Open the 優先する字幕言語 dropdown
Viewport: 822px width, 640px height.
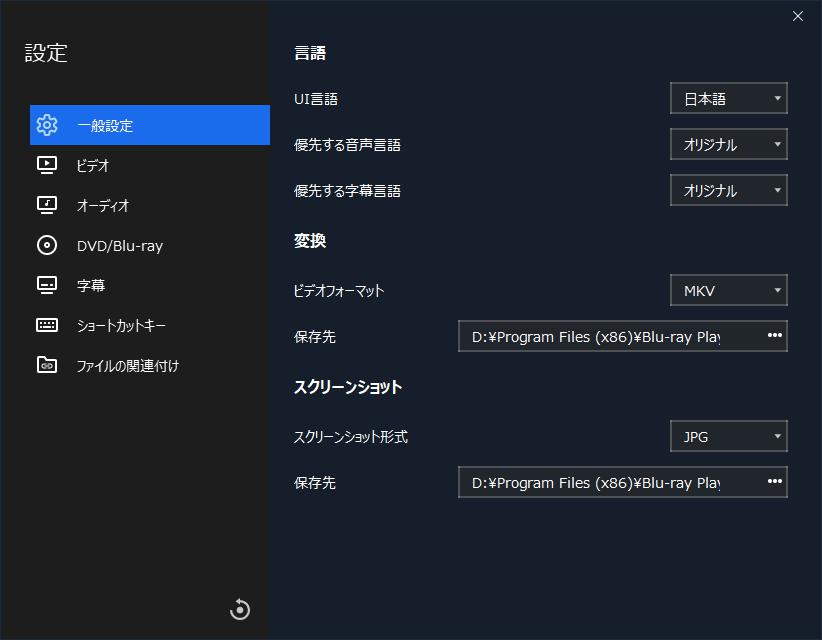728,190
